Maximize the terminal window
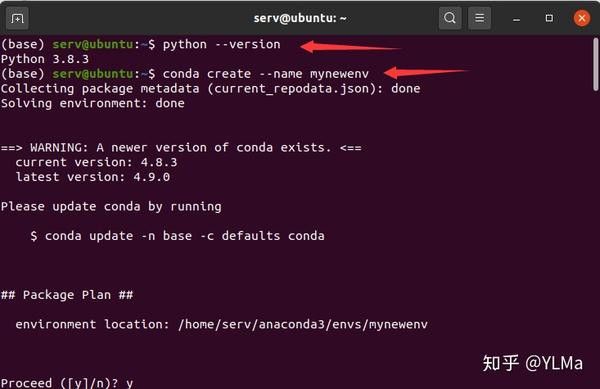600x389 pixels. coord(549,18)
